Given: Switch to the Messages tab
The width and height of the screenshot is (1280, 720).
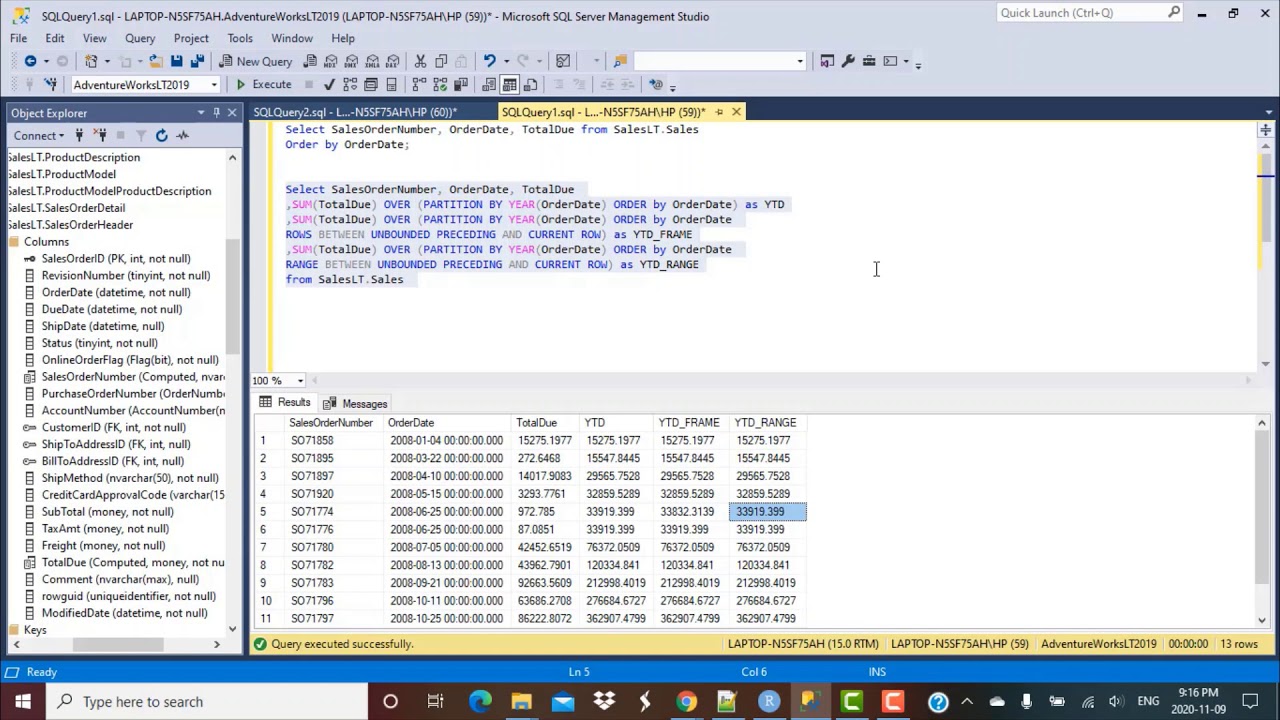Looking at the screenshot, I should click(355, 404).
